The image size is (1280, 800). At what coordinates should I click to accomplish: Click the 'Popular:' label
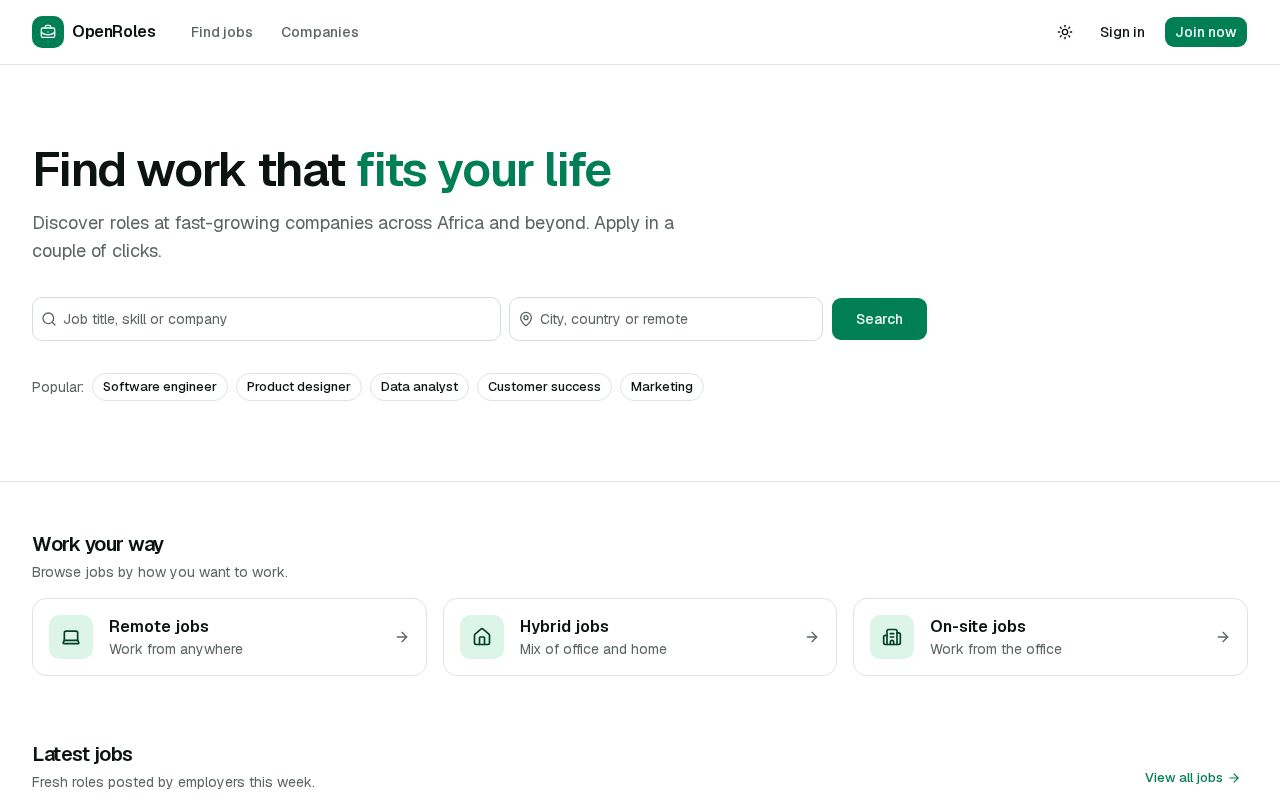(58, 387)
